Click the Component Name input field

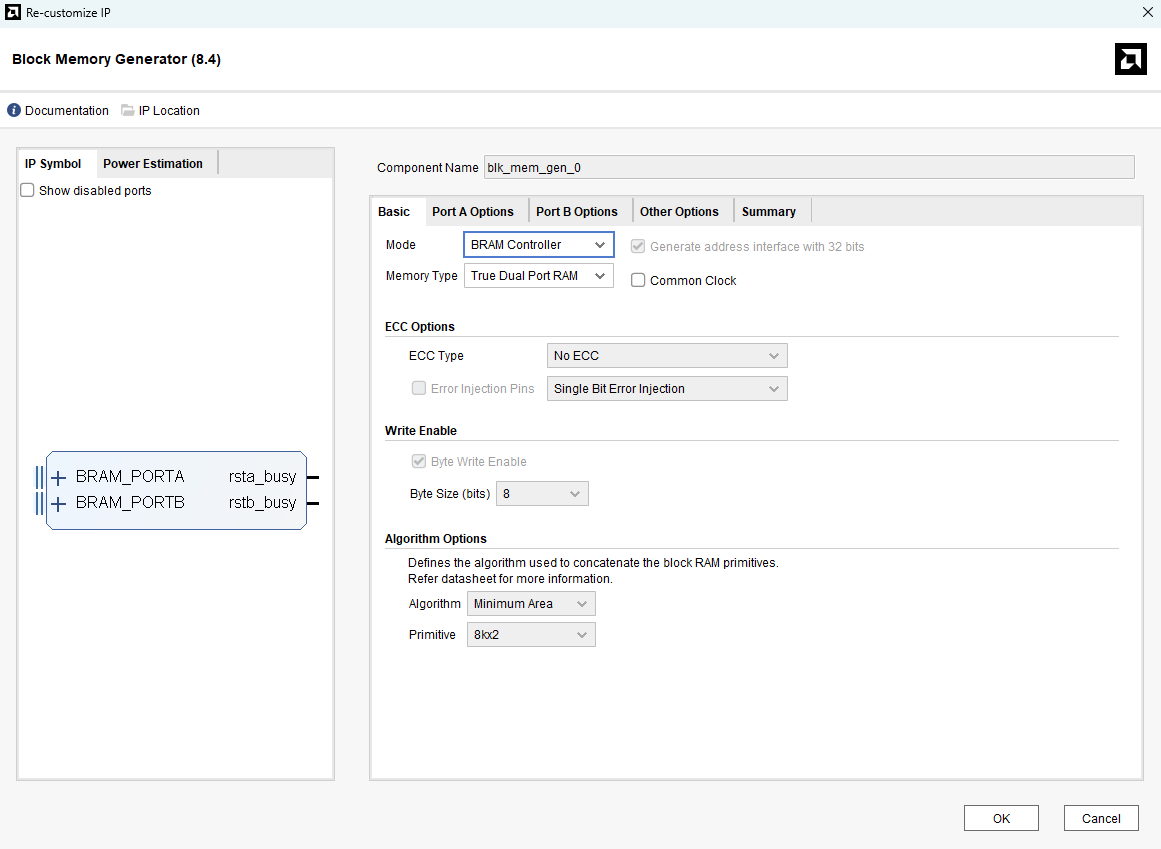[x=808, y=167]
